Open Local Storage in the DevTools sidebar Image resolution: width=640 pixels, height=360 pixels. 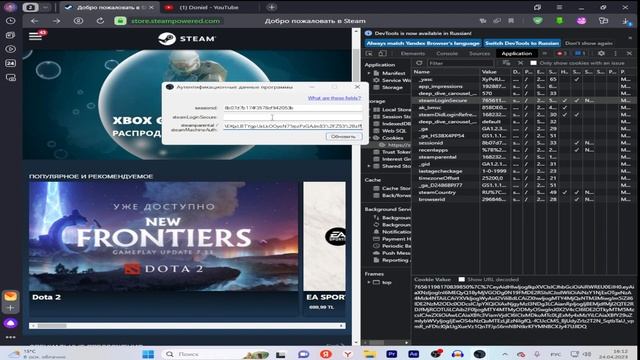[392, 110]
